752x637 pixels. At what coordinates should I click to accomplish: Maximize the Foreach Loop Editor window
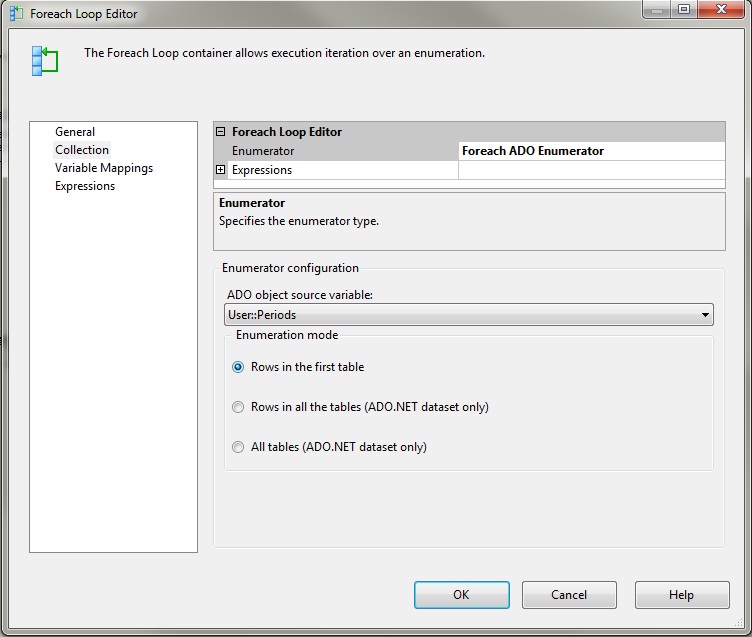click(684, 10)
